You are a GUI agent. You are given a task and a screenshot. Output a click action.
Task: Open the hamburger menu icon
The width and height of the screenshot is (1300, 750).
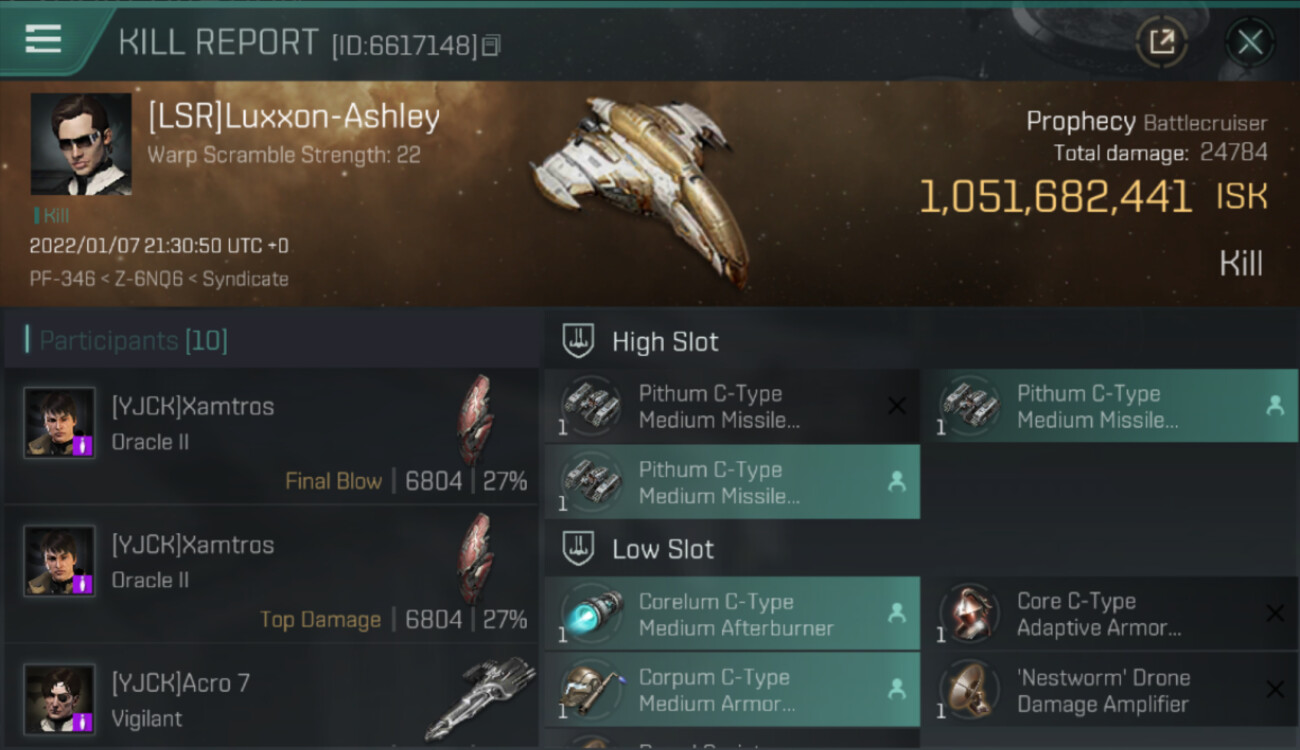pyautogui.click(x=43, y=39)
